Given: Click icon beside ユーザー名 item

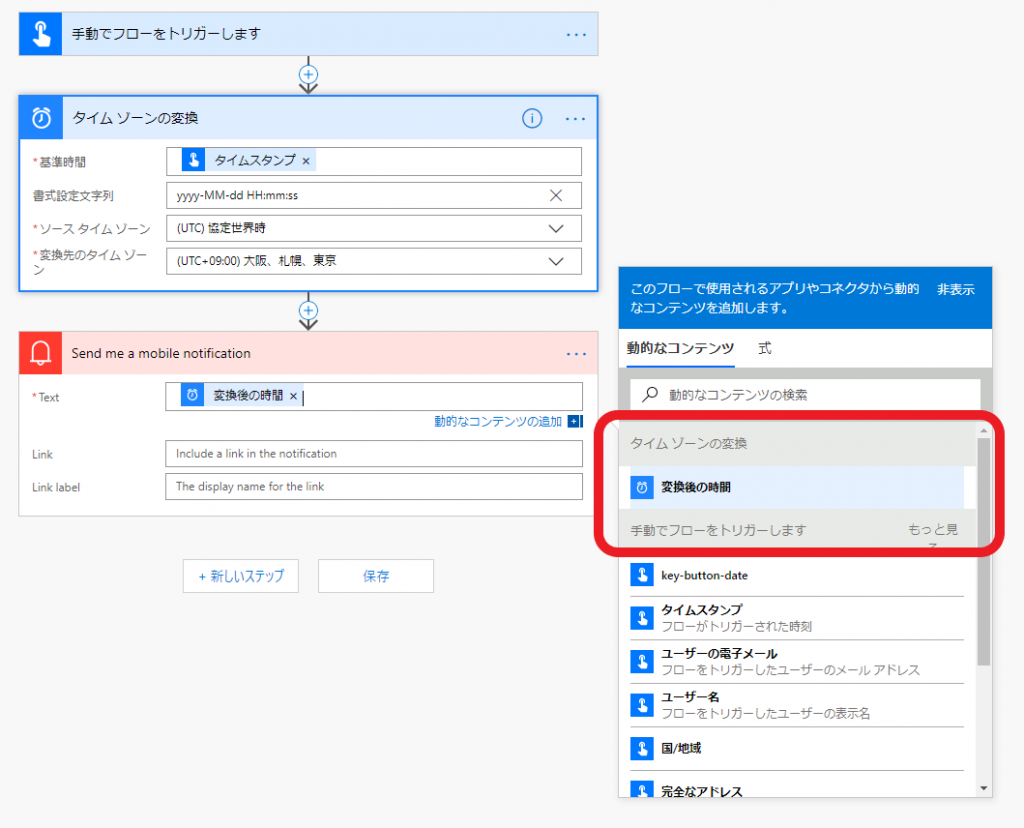Looking at the screenshot, I should pyautogui.click(x=642, y=705).
